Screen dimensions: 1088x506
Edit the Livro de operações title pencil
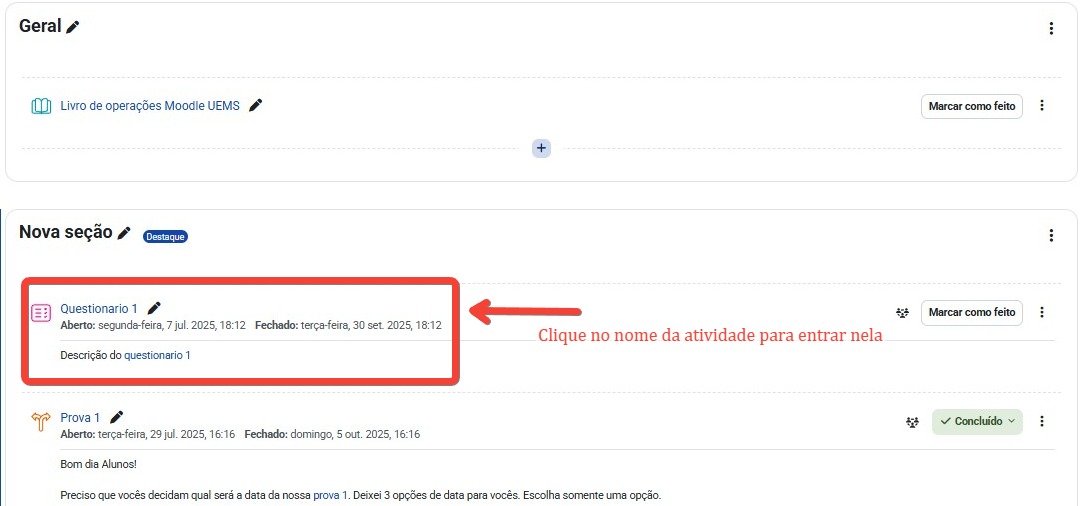click(x=255, y=106)
